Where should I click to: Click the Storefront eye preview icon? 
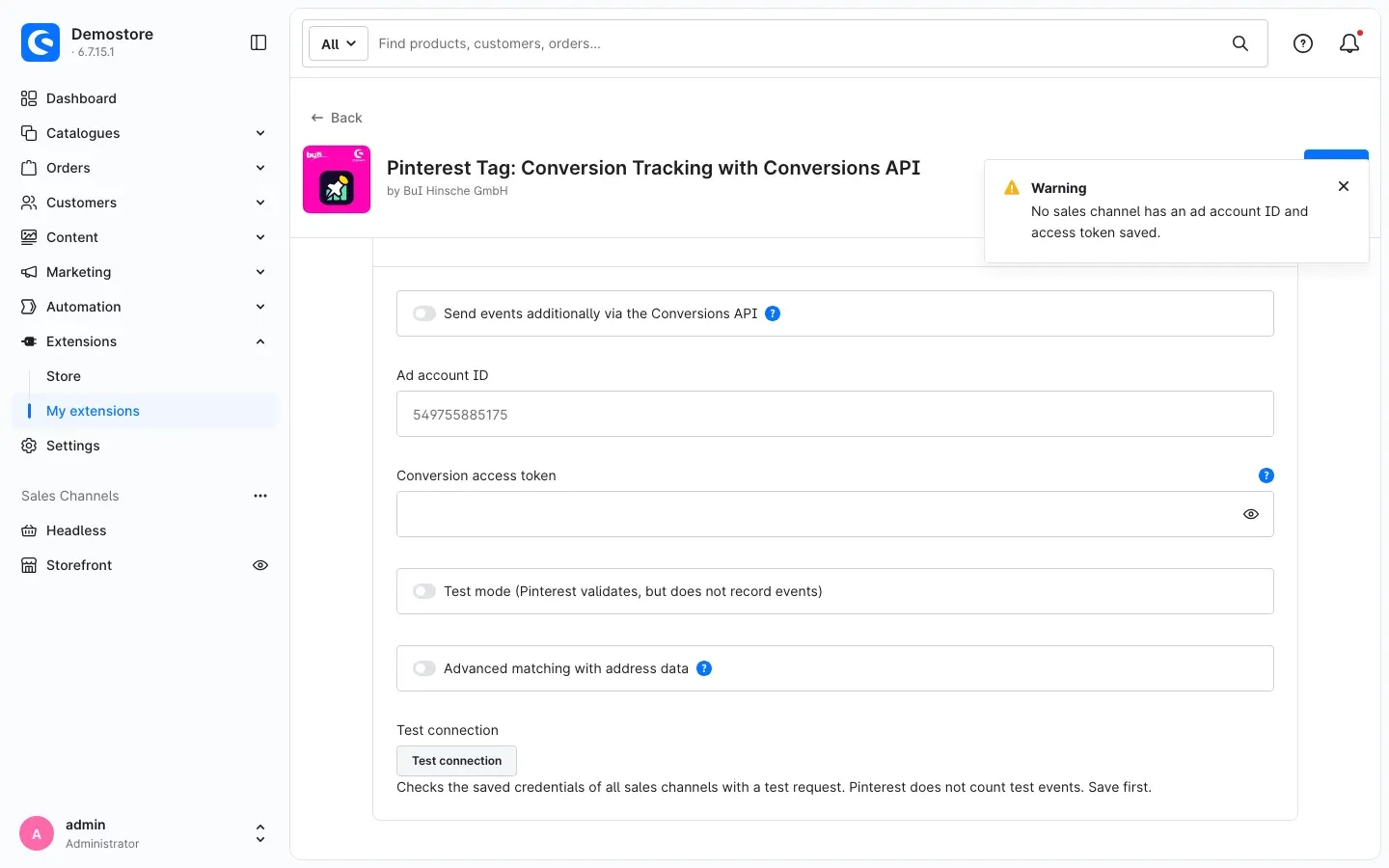[x=260, y=565]
